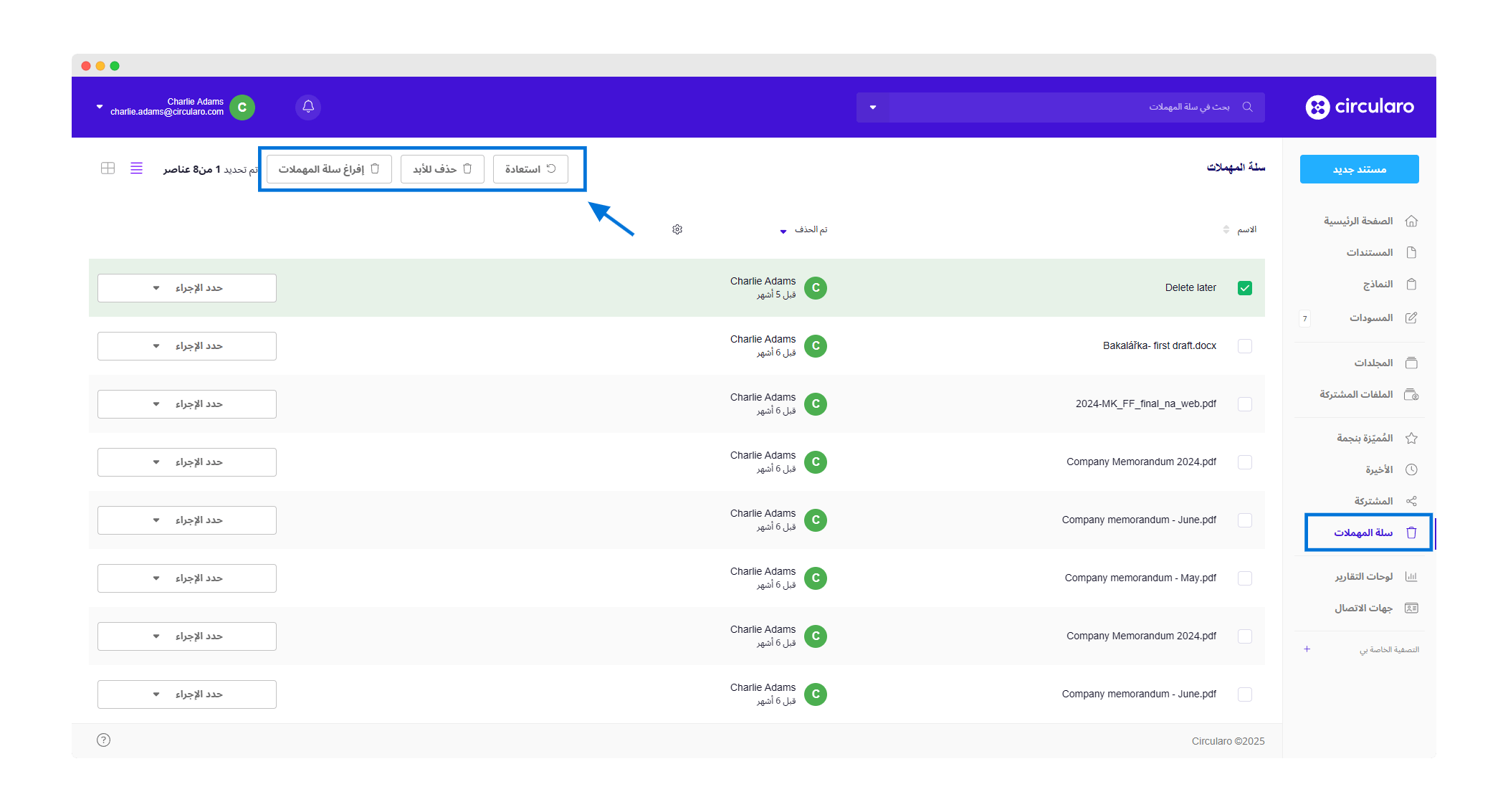The image size is (1508, 812).
Task: Click the blue New Document button
Action: [x=1359, y=169]
